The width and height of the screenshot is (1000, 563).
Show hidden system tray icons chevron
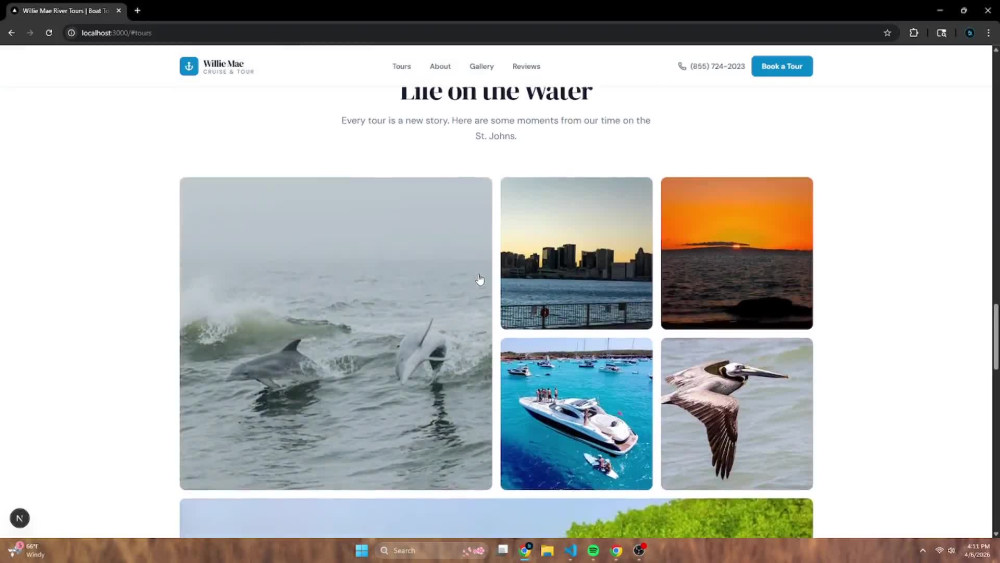pyautogui.click(x=922, y=550)
